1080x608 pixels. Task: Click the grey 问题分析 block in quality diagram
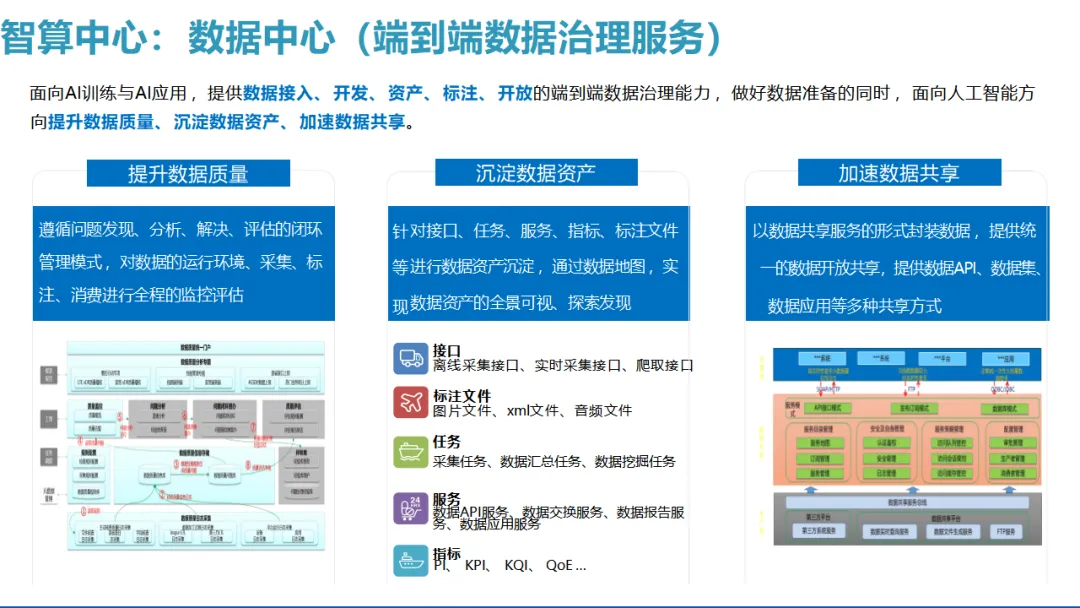[x=158, y=419]
